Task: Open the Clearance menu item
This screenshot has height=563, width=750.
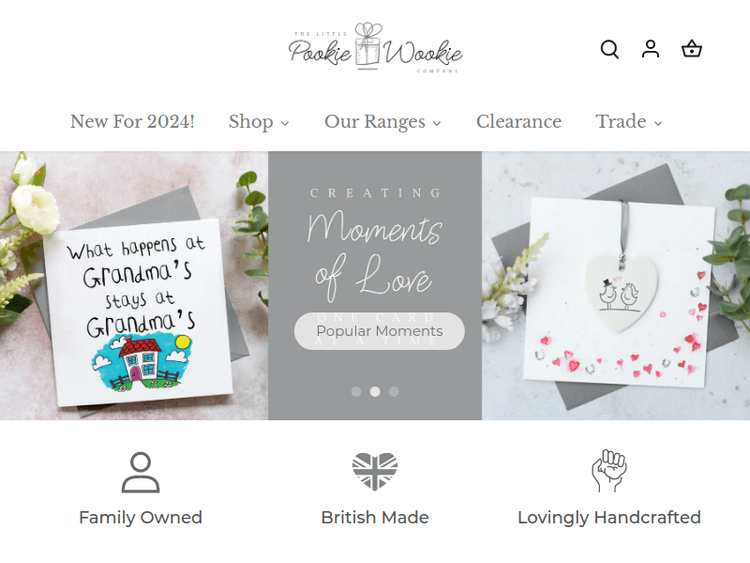Action: [518, 122]
